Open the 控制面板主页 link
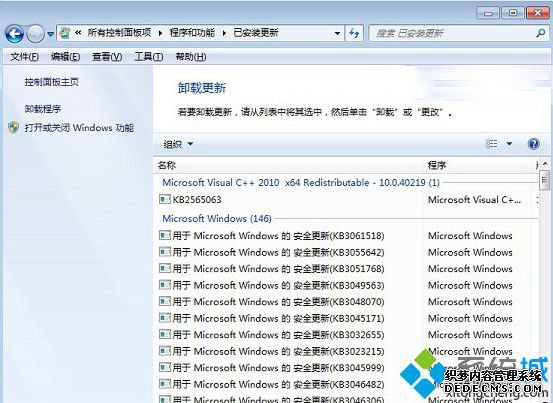 [51, 82]
